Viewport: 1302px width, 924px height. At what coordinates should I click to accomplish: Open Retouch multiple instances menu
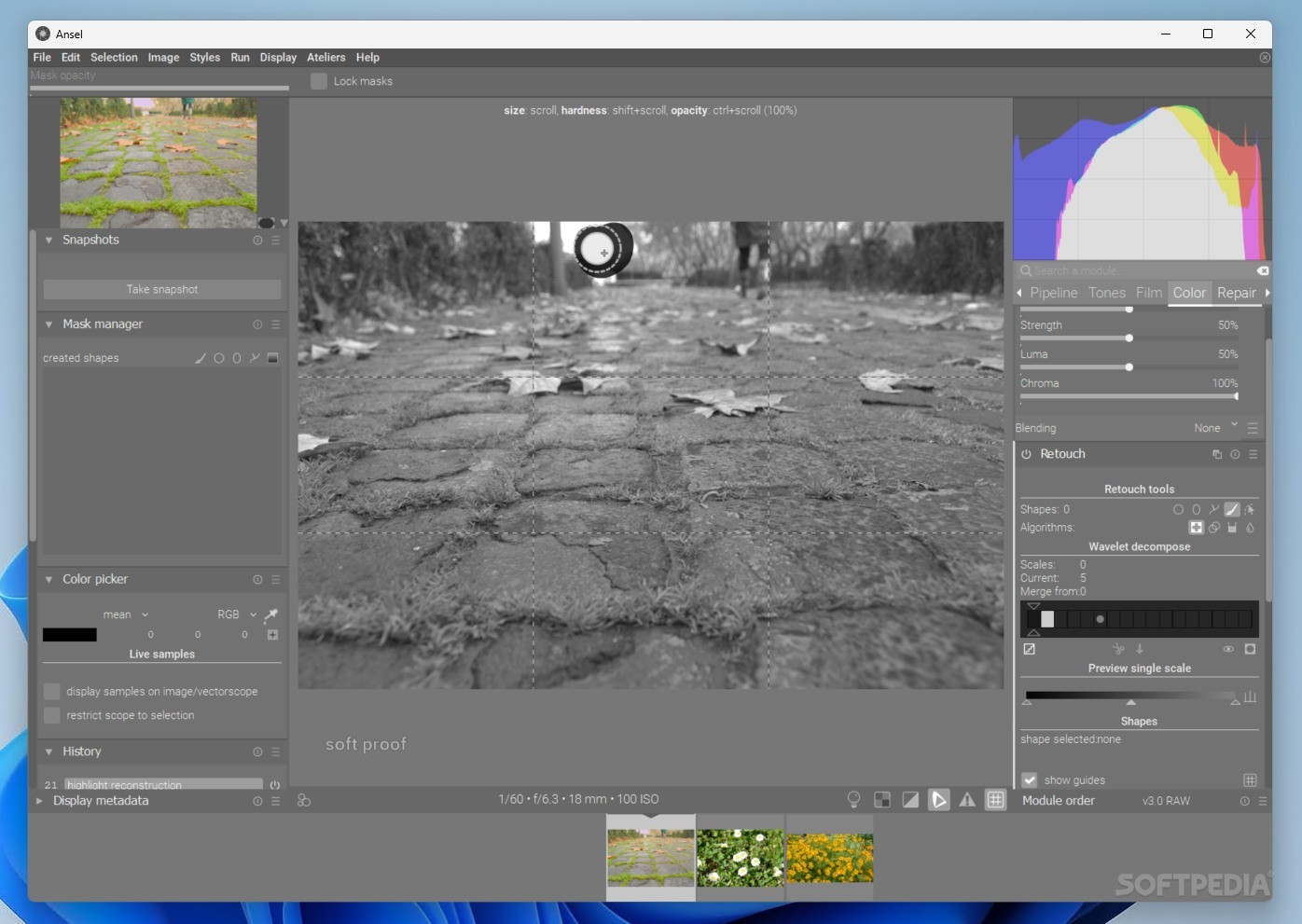click(x=1217, y=454)
